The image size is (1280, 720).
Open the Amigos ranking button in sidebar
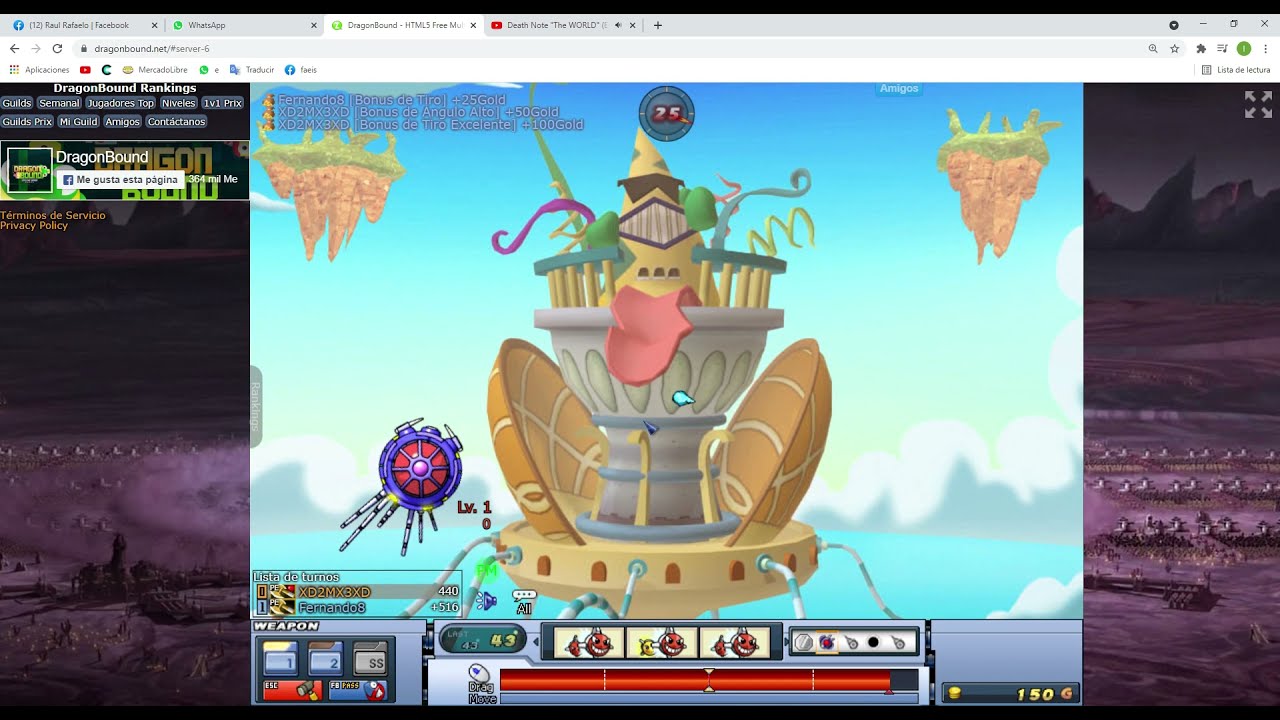point(122,121)
